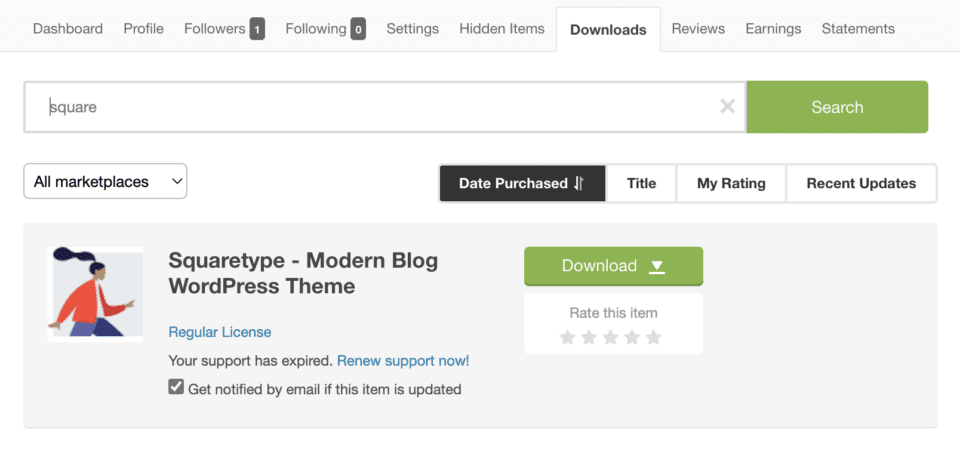
Task: Switch to the Earnings tab
Action: [x=773, y=28]
